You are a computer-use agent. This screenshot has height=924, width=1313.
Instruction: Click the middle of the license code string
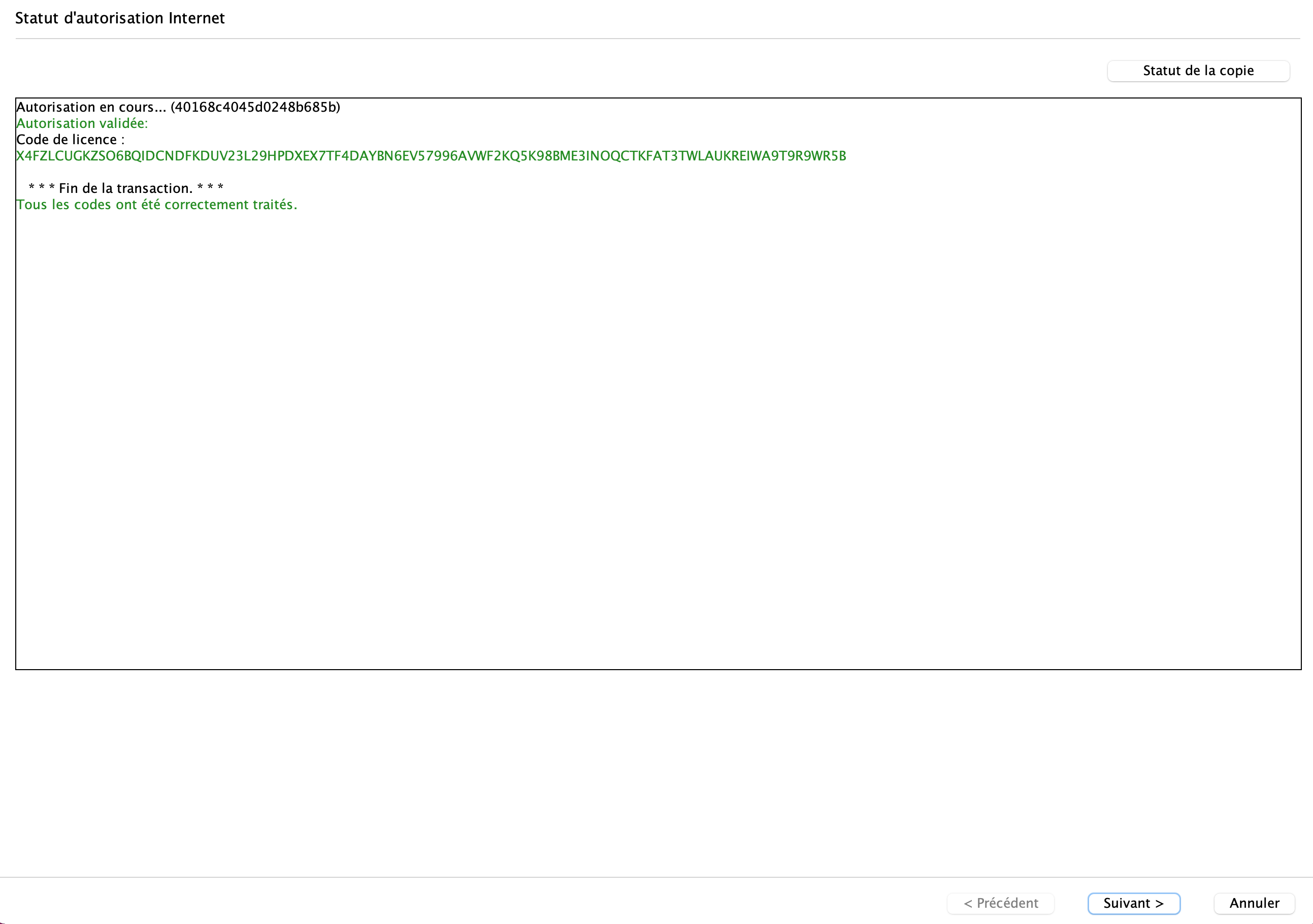(x=431, y=156)
